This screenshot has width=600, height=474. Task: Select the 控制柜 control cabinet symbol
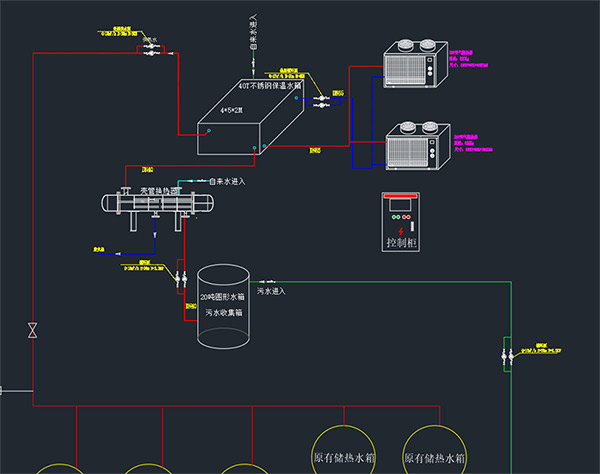pyautogui.click(x=405, y=220)
